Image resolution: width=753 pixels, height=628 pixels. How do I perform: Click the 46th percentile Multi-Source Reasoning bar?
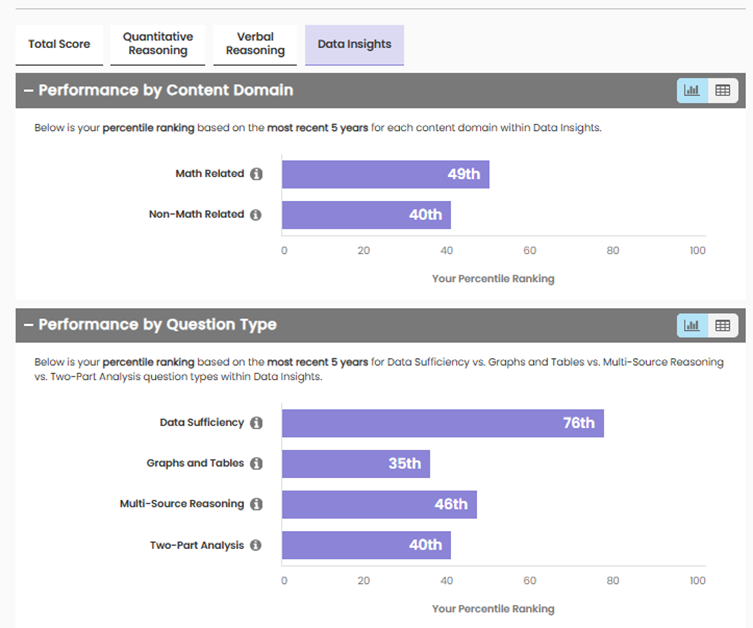point(379,505)
